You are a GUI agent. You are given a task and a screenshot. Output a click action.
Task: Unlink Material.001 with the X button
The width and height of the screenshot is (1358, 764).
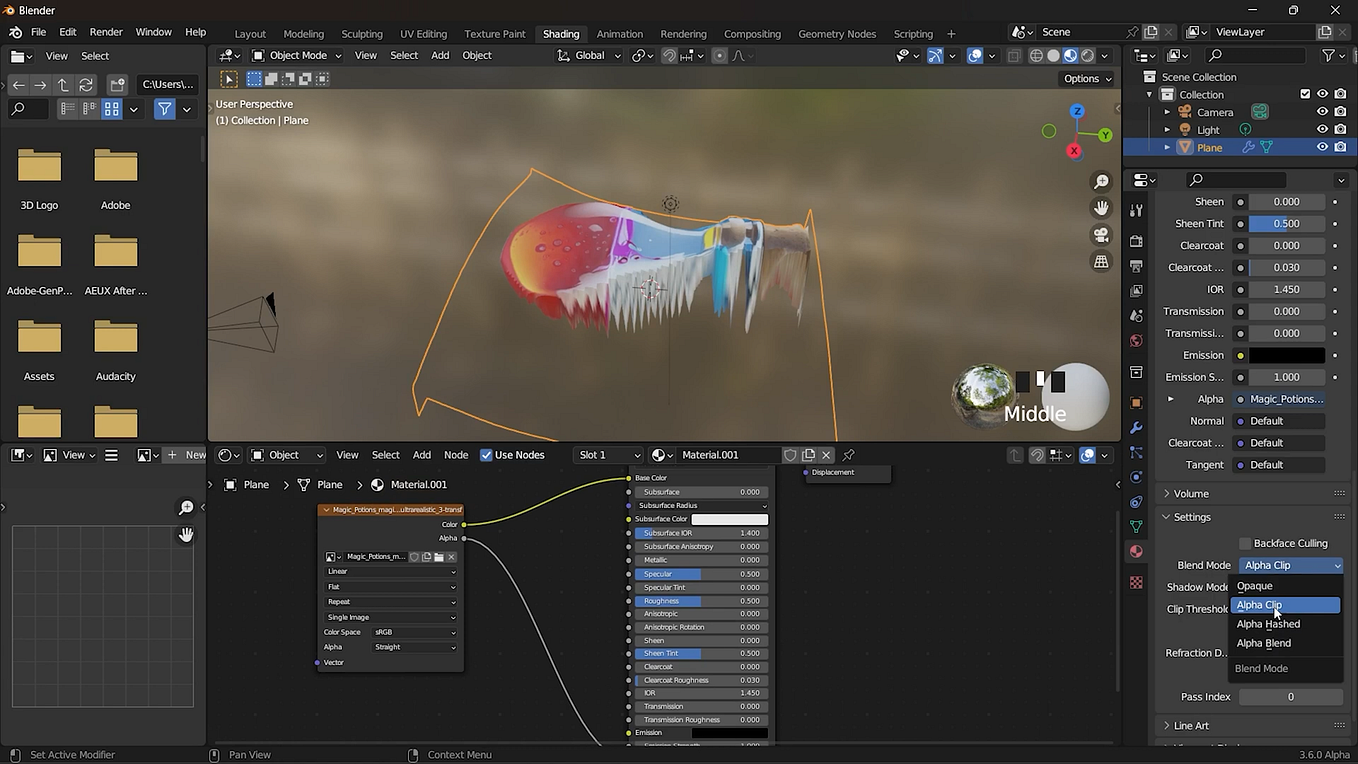click(826, 455)
